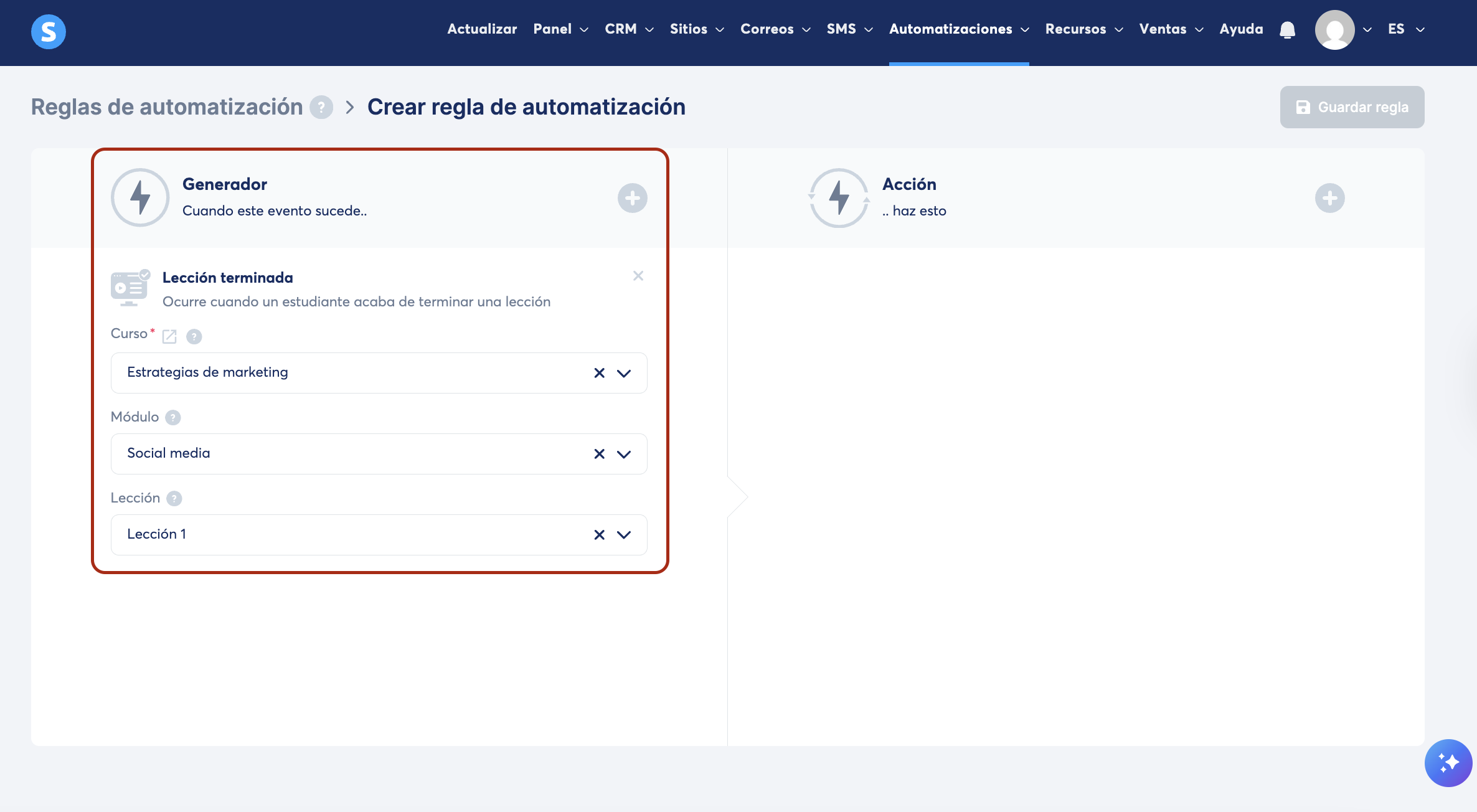Screen dimensions: 1477x812
Task: Click the help icon beside Curso
Action: [194, 337]
